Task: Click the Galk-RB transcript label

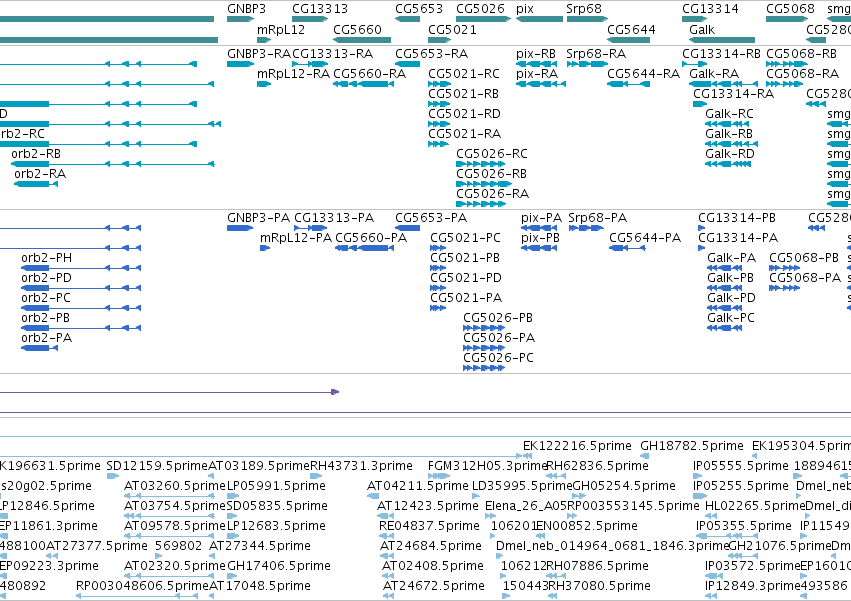Action: pyautogui.click(x=729, y=134)
